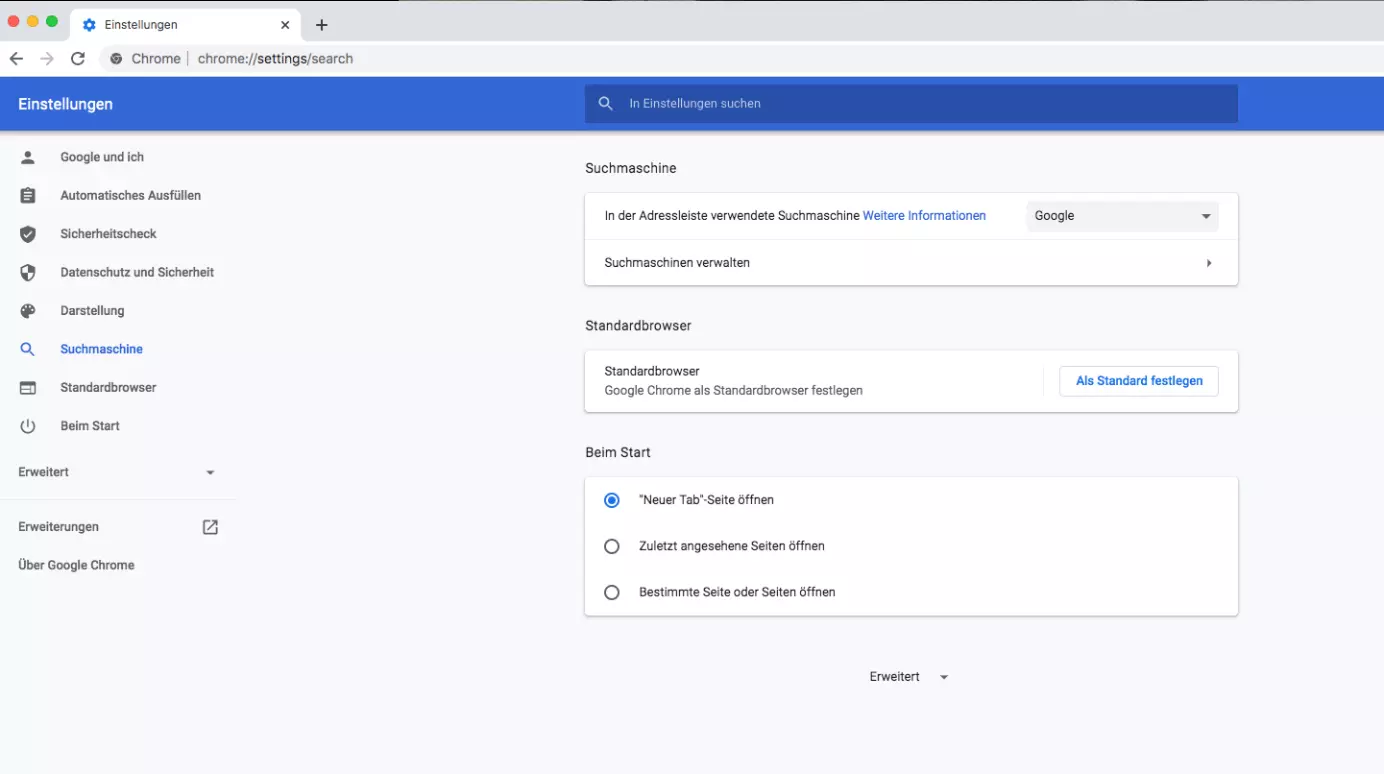
Task: Go to Darstellung settings
Action: pyautogui.click(x=92, y=311)
